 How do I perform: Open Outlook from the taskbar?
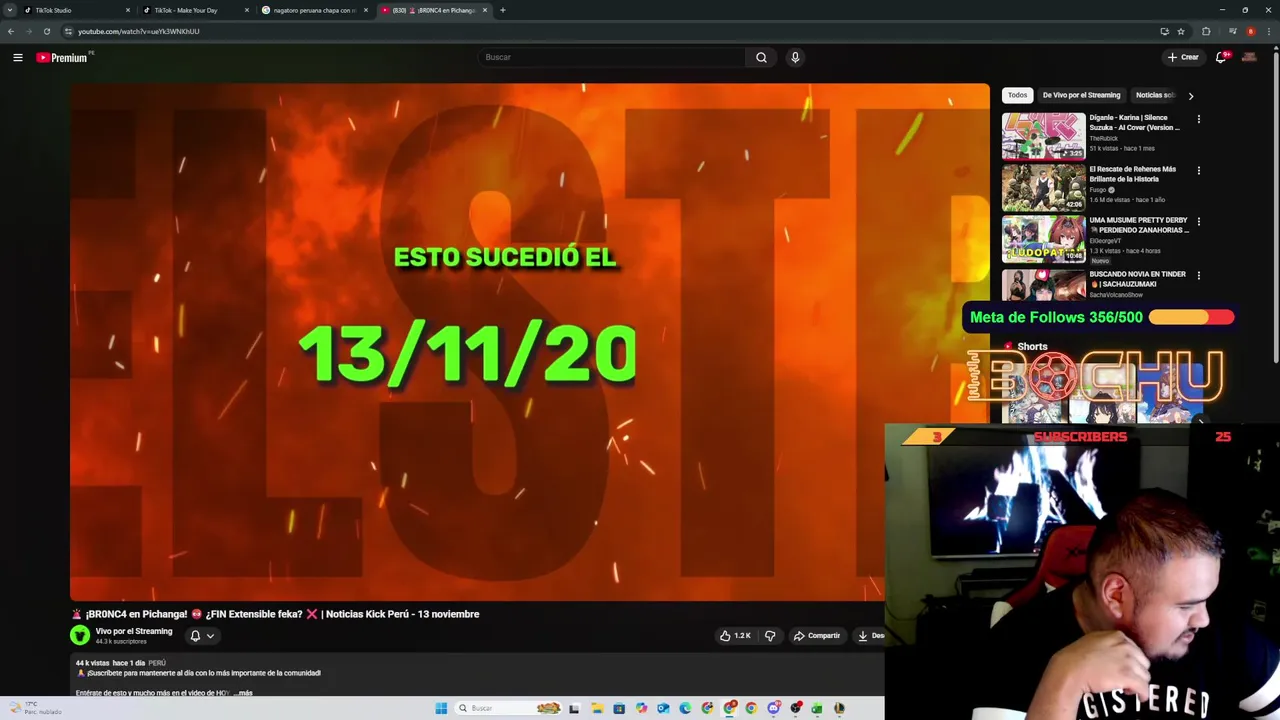pyautogui.click(x=663, y=708)
